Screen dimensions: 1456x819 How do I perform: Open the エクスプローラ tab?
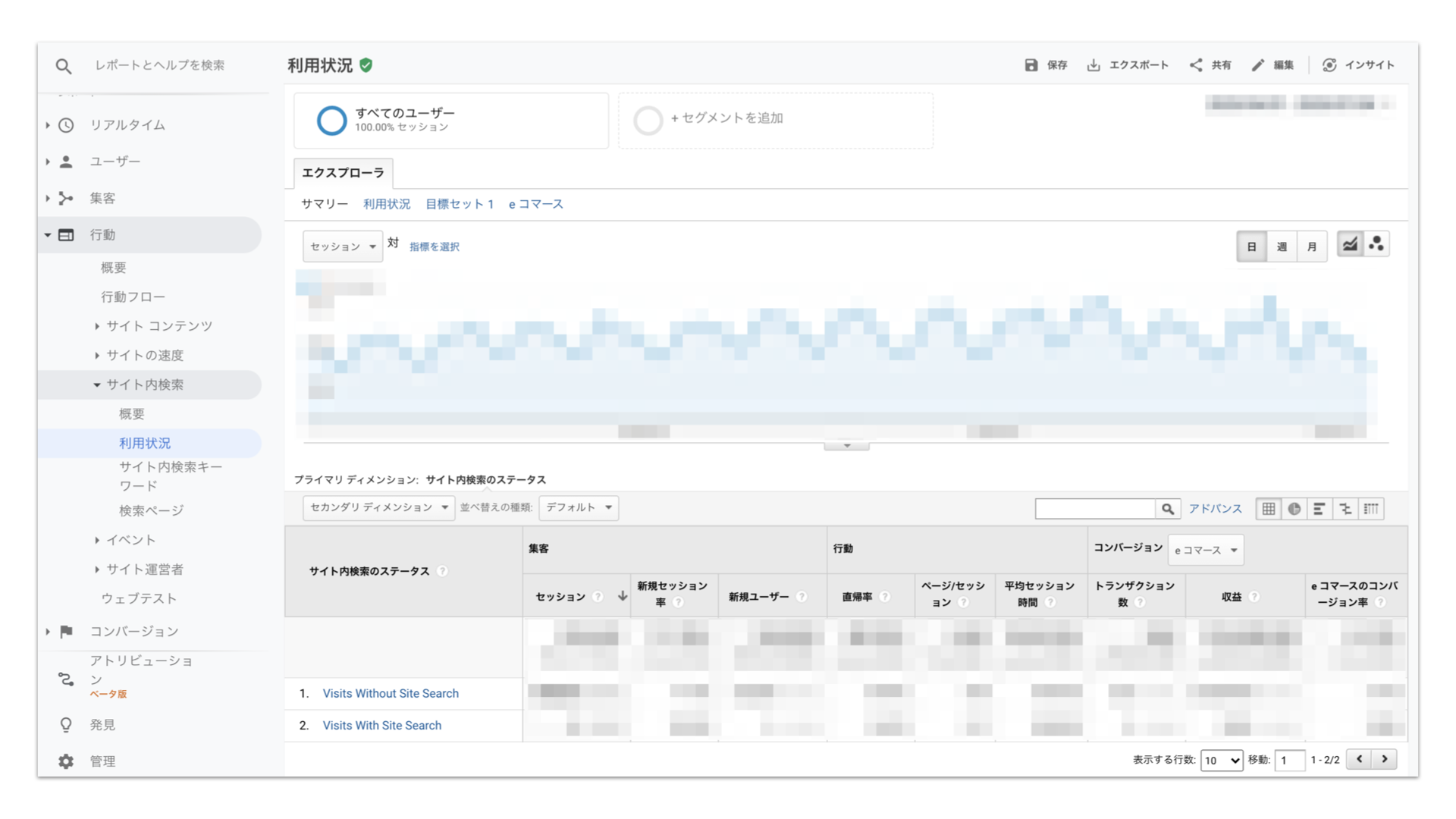pyautogui.click(x=344, y=173)
